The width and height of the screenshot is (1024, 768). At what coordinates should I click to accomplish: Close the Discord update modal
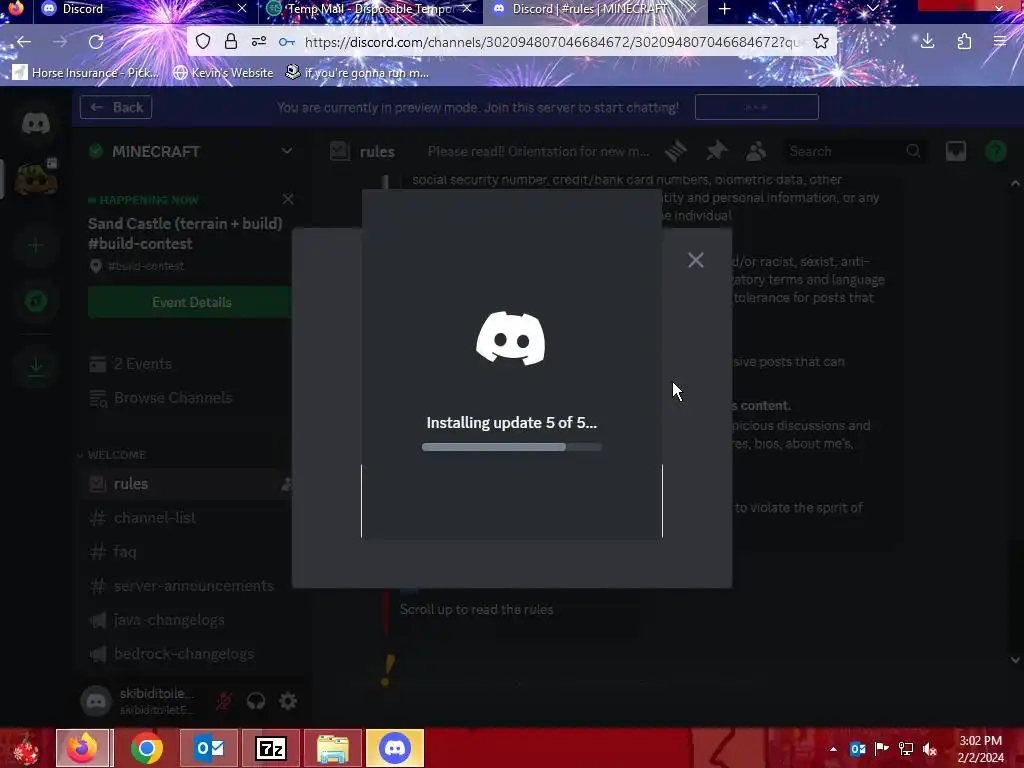pyautogui.click(x=696, y=260)
